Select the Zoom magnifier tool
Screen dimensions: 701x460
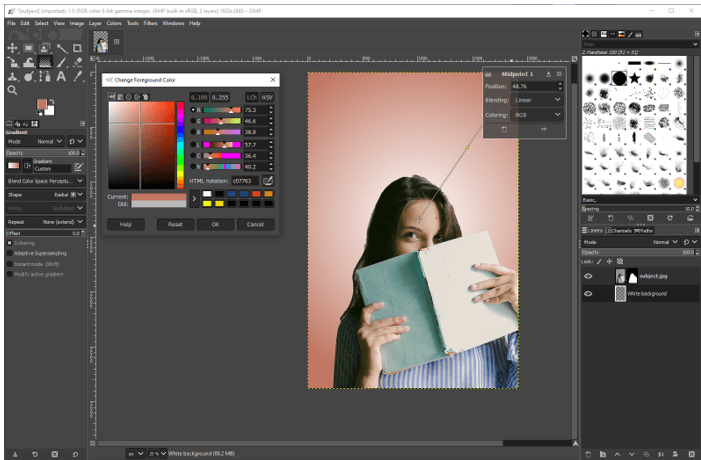(x=13, y=91)
